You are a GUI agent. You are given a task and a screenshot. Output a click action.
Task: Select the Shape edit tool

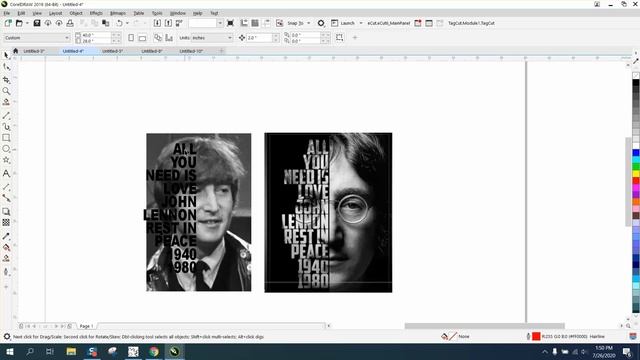(6, 67)
